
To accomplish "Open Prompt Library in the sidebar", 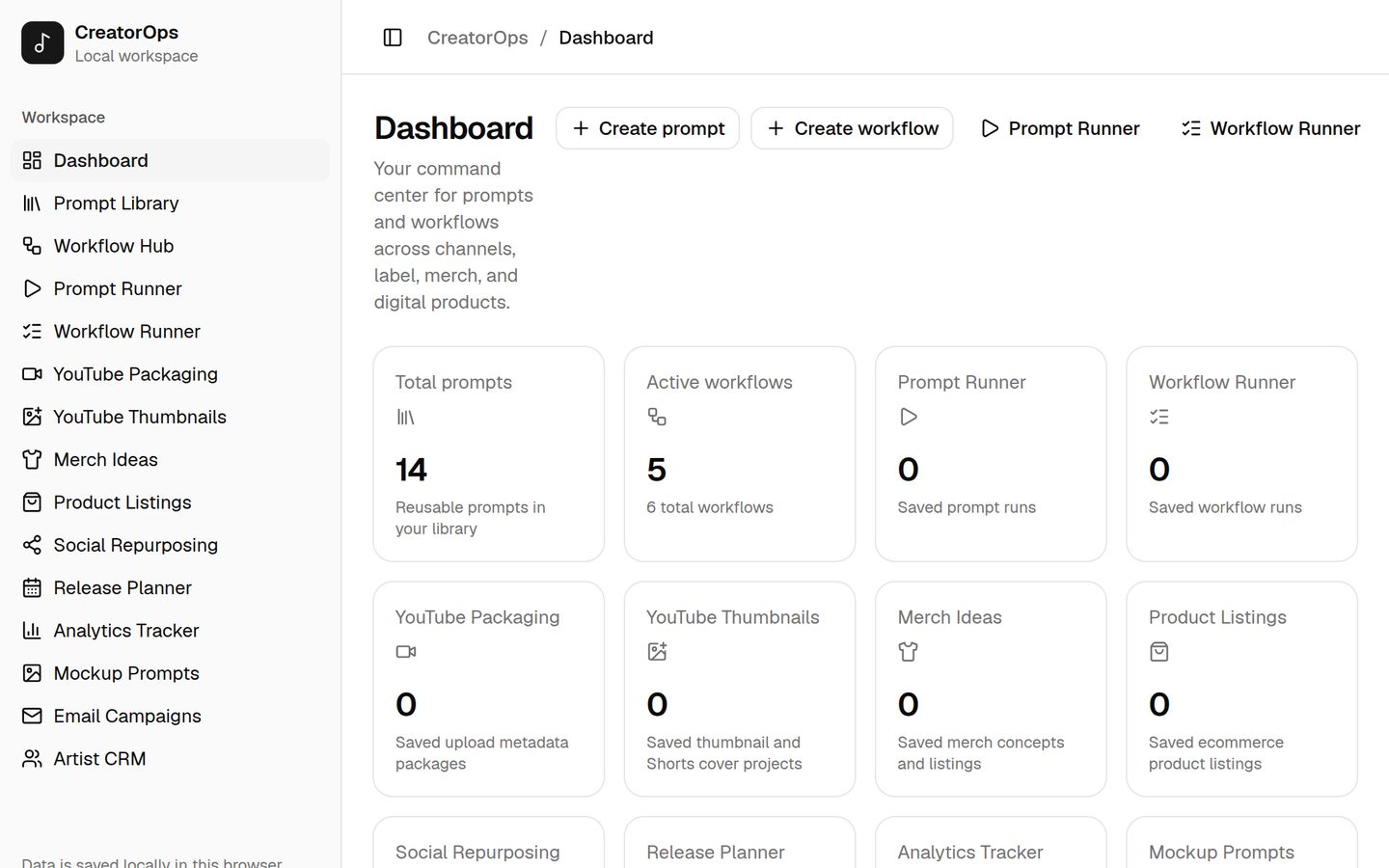I will point(170,203).
